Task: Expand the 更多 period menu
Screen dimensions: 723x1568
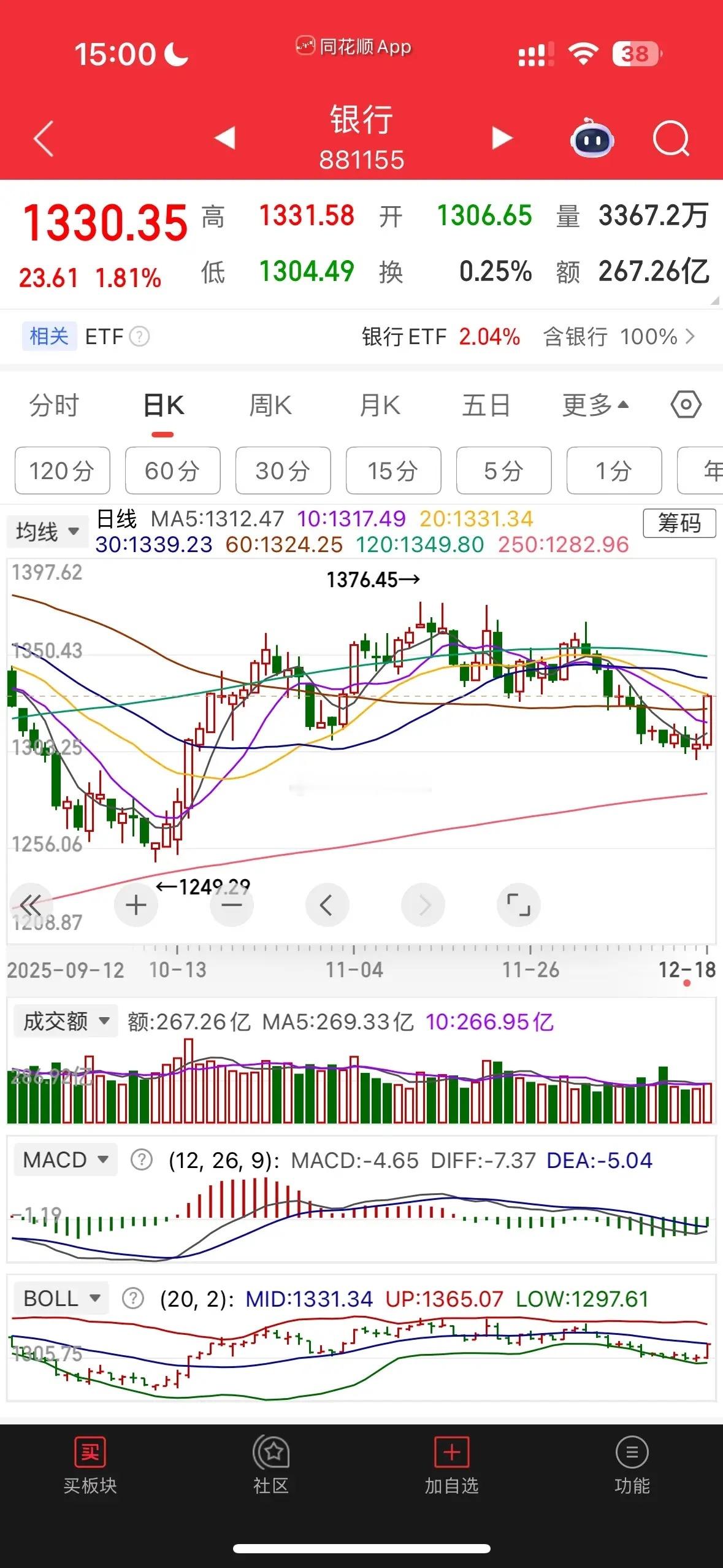Action: [595, 405]
